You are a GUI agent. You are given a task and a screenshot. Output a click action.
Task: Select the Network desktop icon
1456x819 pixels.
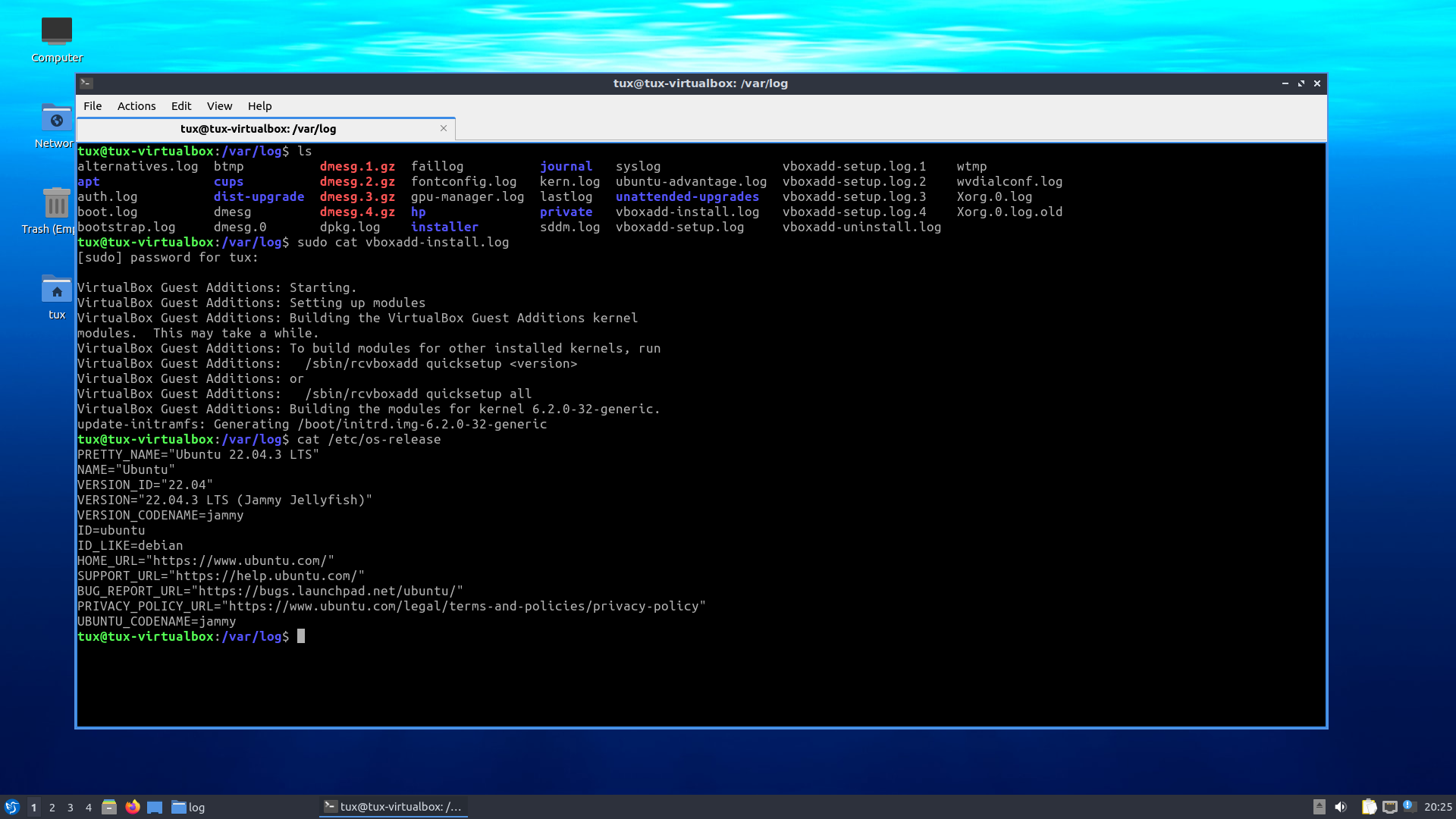[55, 126]
